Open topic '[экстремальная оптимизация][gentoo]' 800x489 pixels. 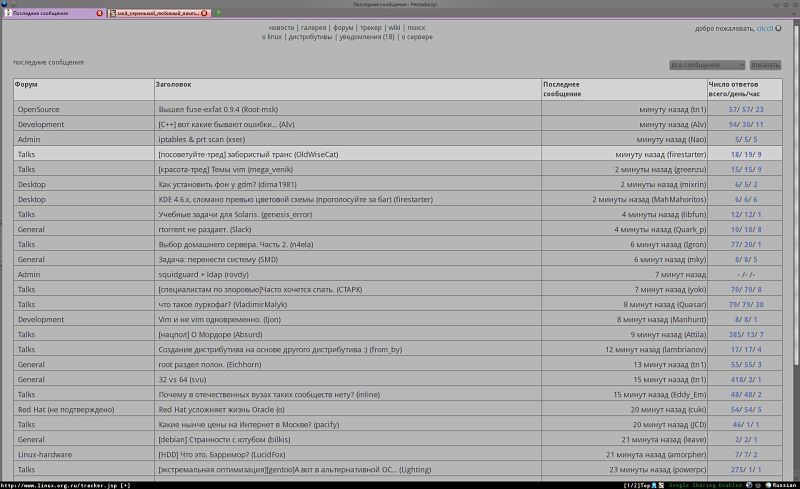click(x=294, y=469)
